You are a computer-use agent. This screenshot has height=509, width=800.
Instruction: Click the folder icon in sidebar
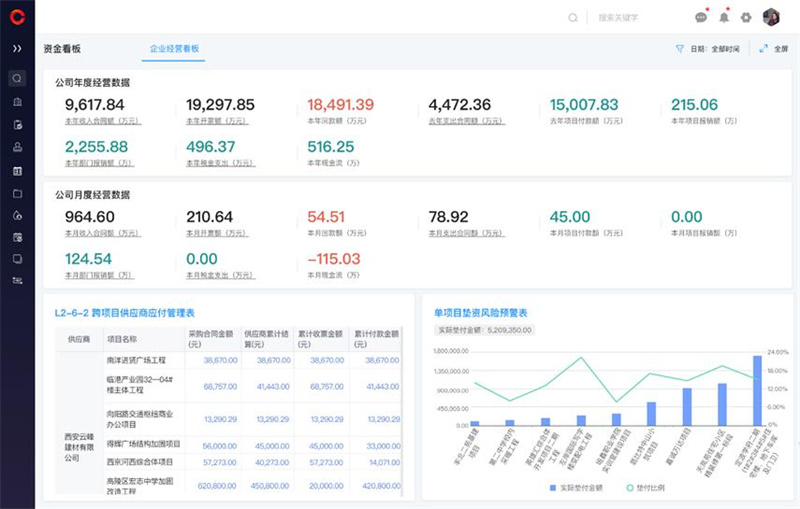[17, 193]
